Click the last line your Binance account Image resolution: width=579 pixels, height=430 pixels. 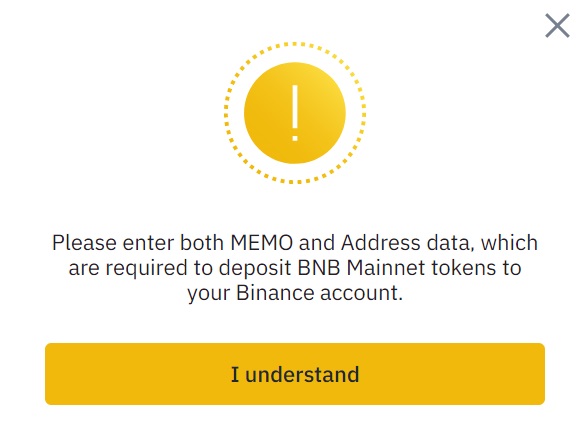point(295,293)
